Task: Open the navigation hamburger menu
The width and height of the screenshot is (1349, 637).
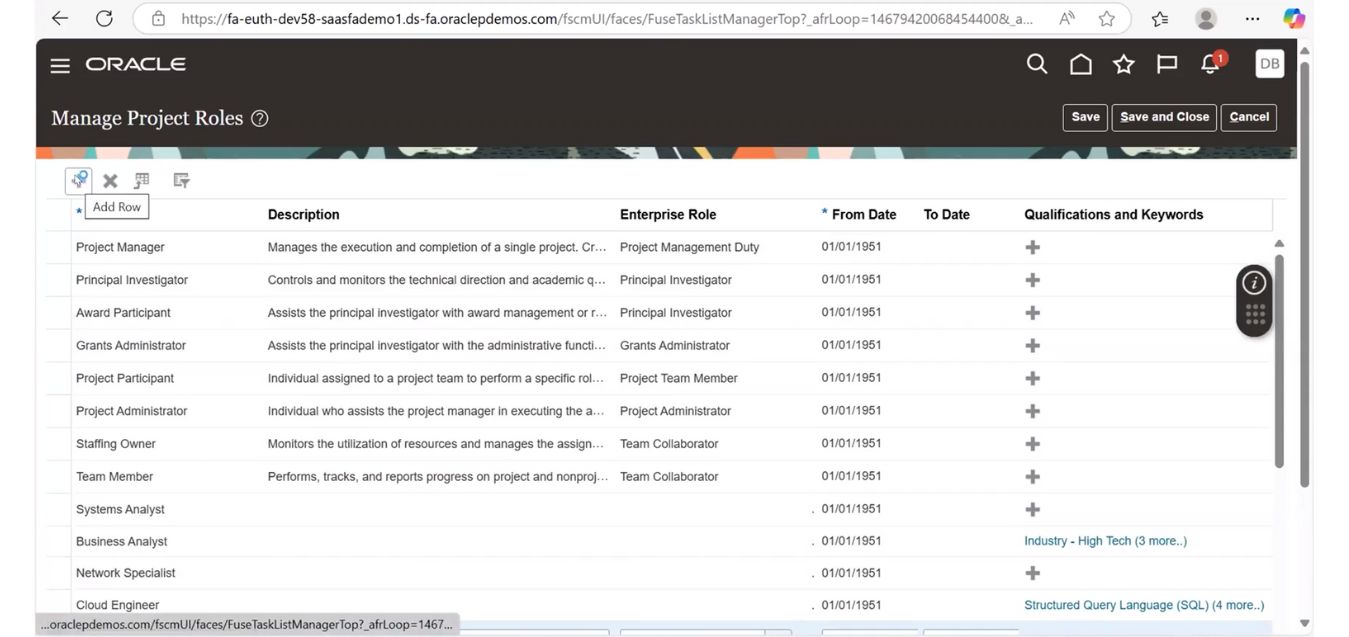Action: pos(59,64)
